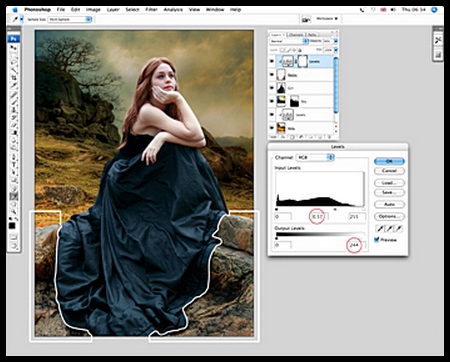
Task: Select the Zoom tool in toolbox
Action: click(x=14, y=211)
